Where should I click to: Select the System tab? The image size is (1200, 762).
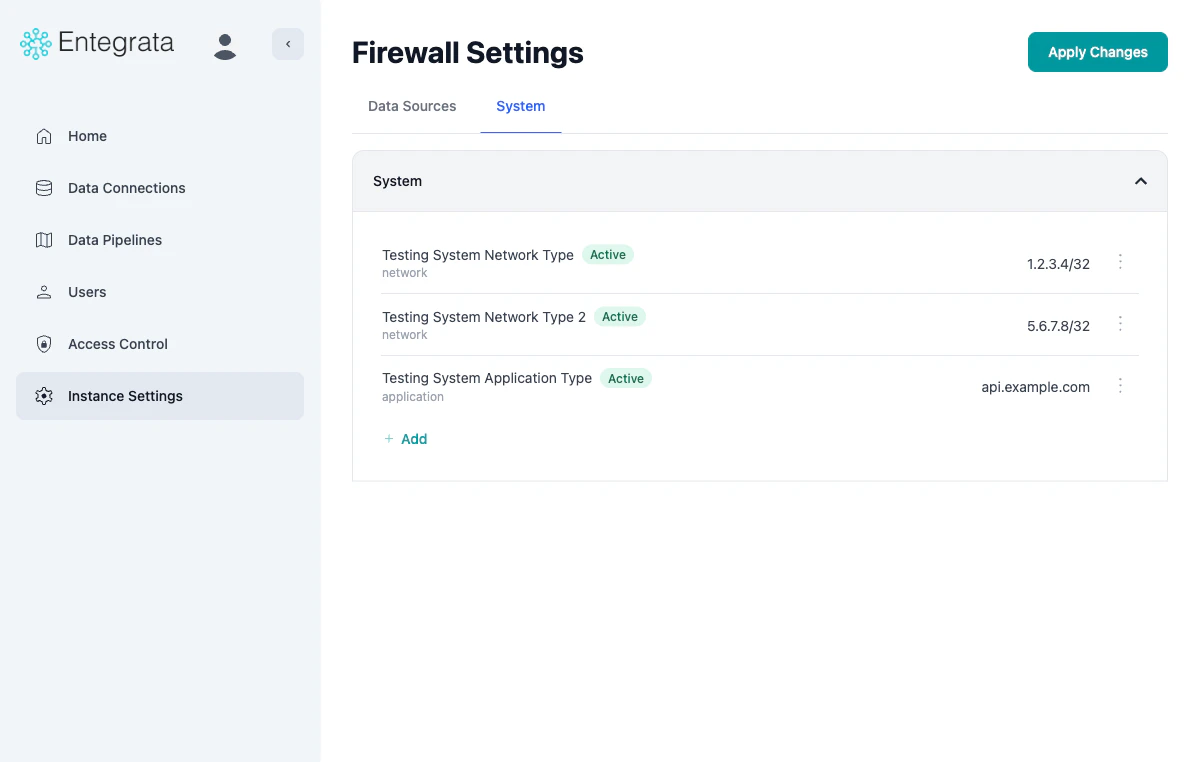(520, 106)
